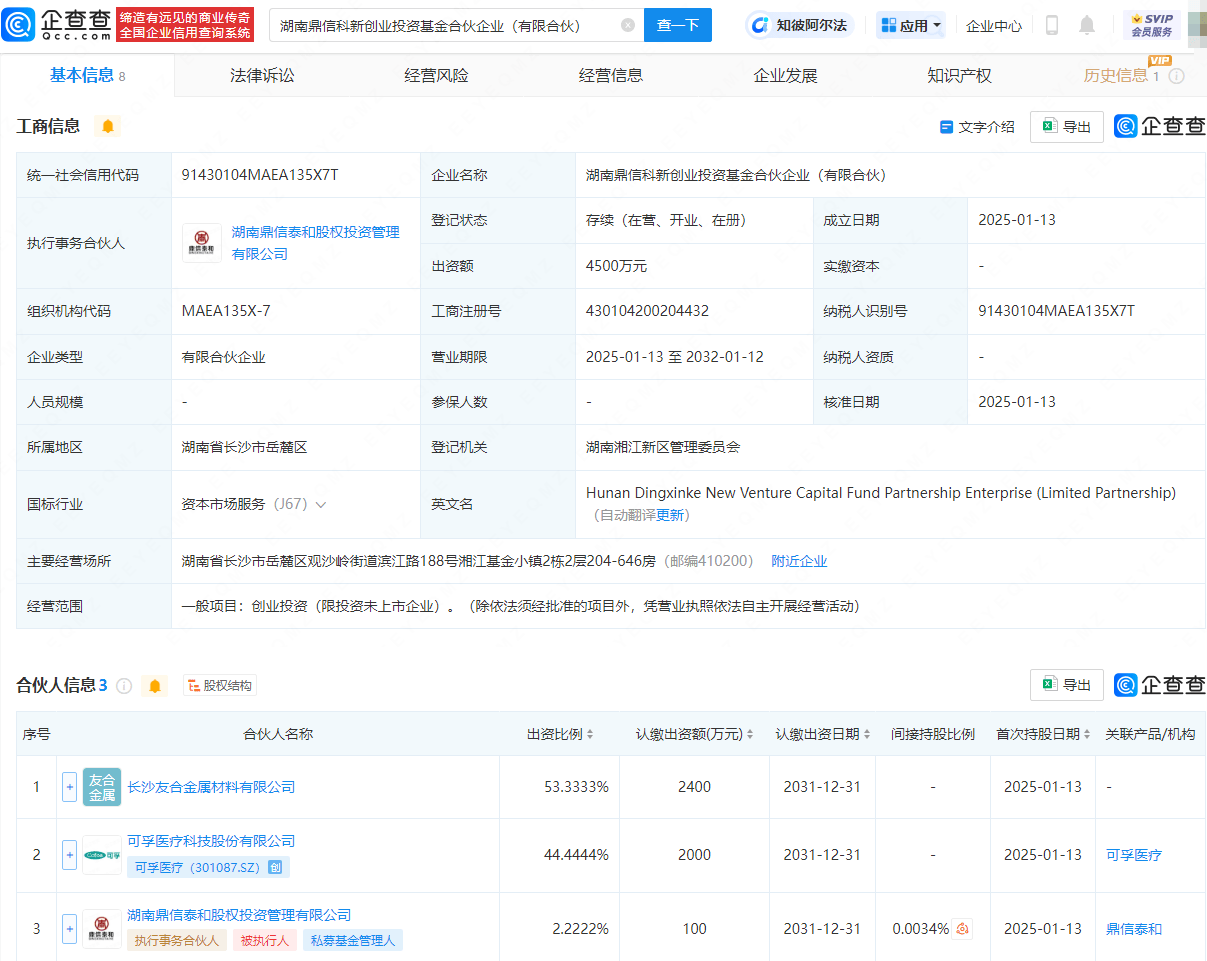Open the 知识产权 tab
1207x961 pixels.
(958, 74)
